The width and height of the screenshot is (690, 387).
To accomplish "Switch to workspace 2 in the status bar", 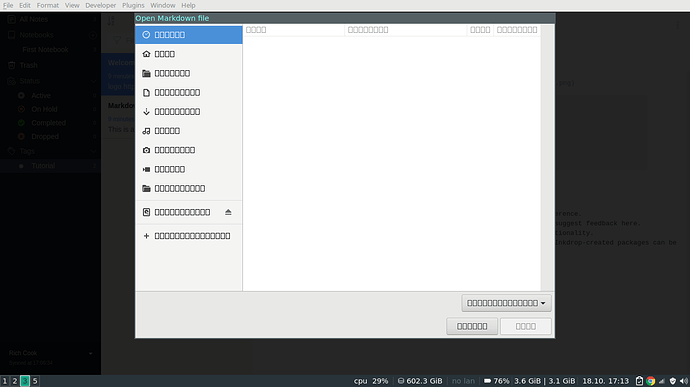I will pos(15,381).
